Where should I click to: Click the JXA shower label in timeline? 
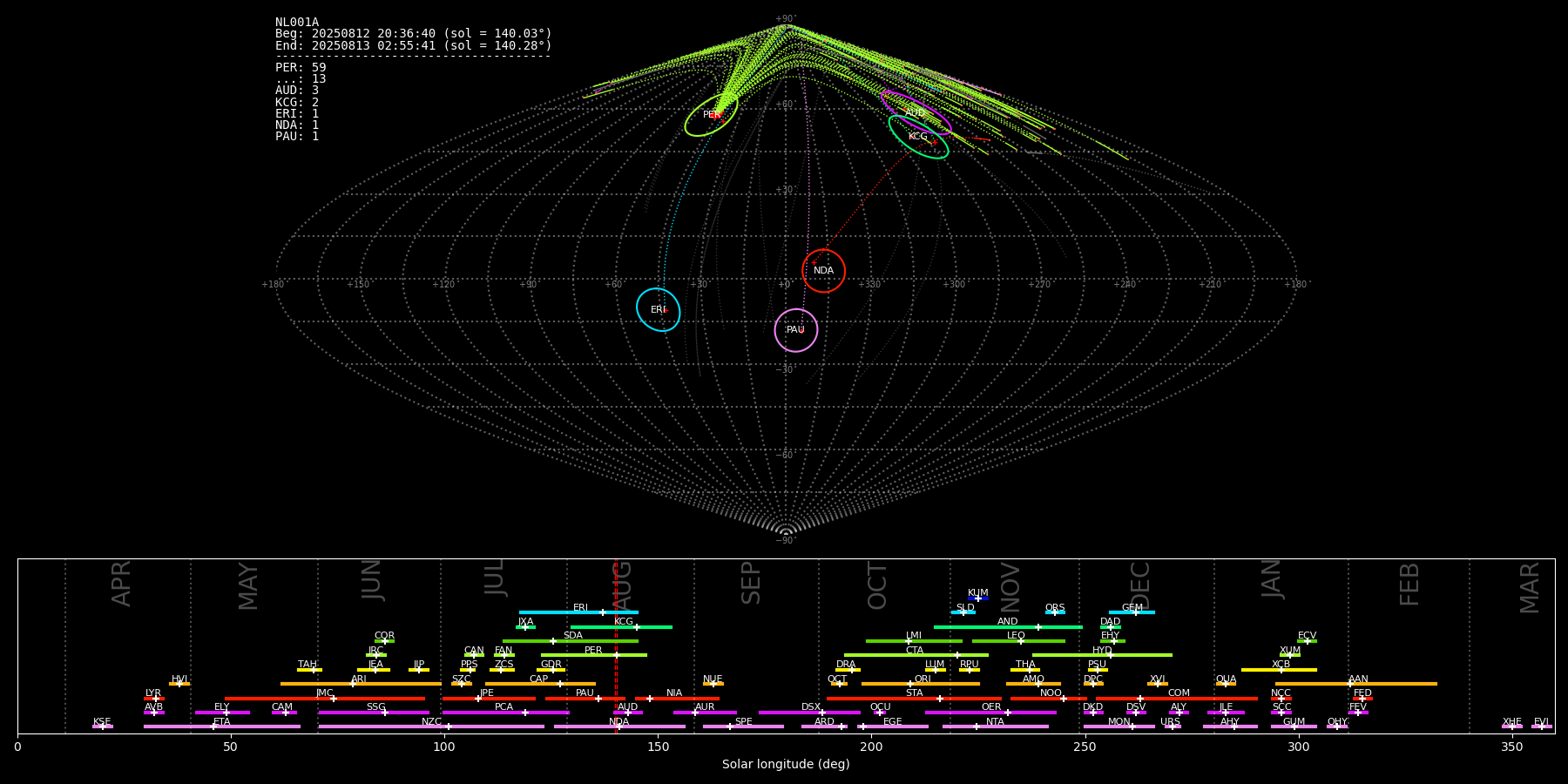525,622
